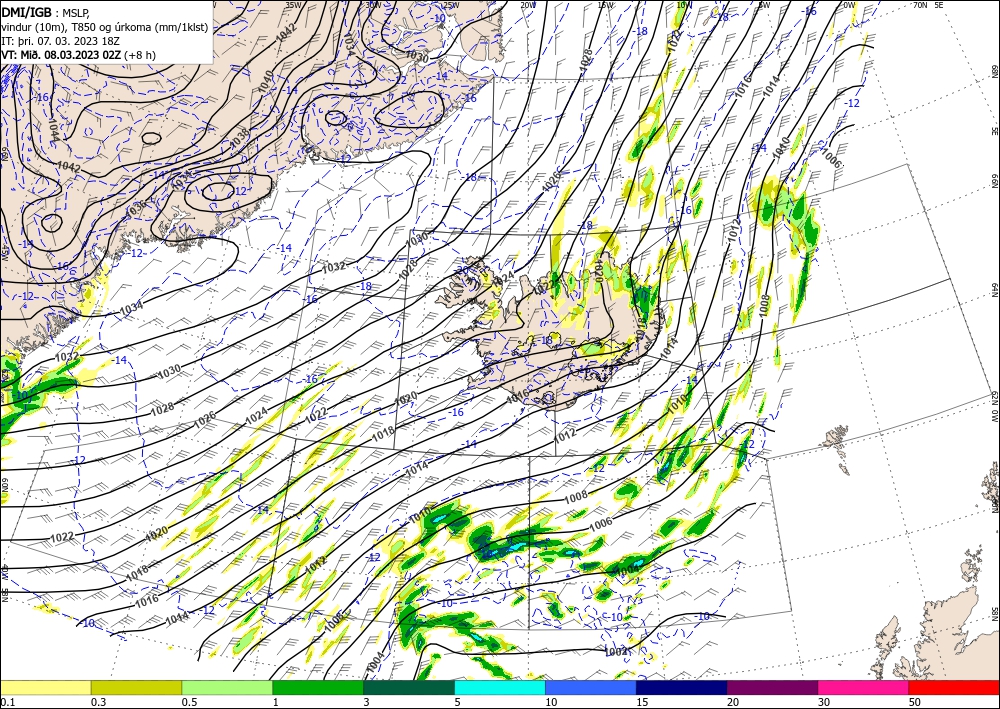Click the '0.5' legend scale value
Viewport: 1000px width, 709px height.
tap(189, 702)
